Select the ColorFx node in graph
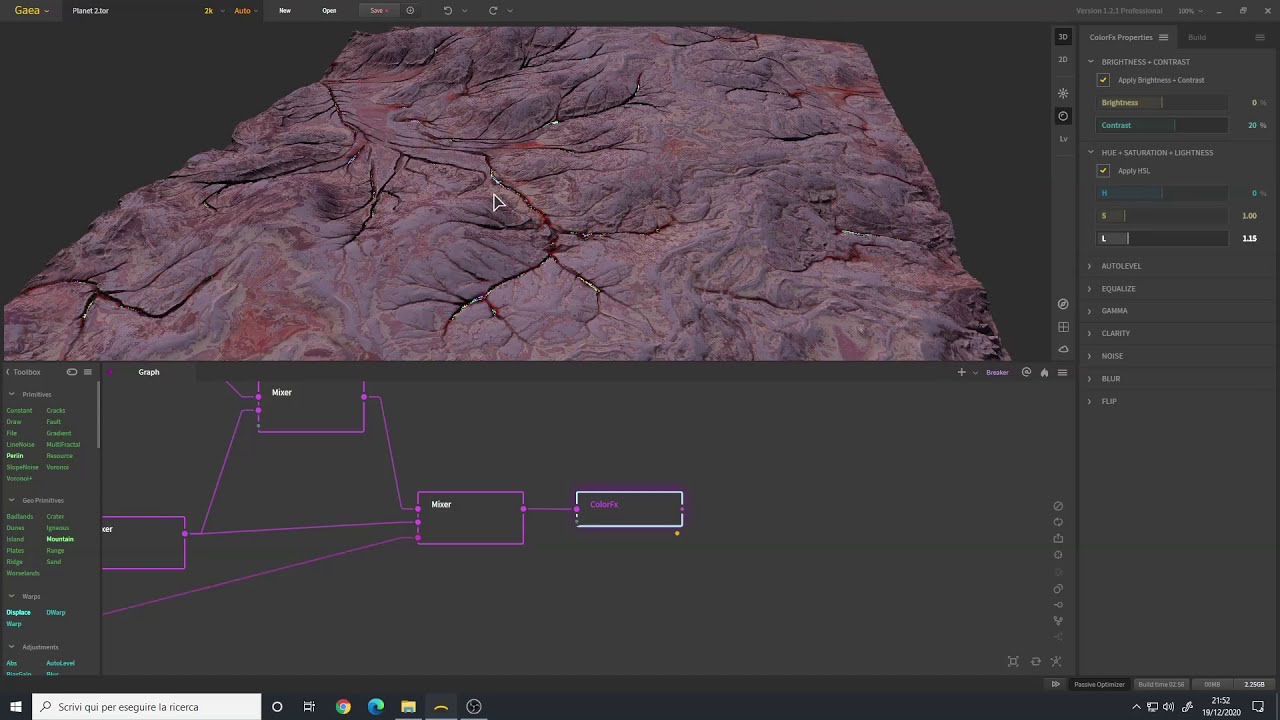 click(629, 509)
